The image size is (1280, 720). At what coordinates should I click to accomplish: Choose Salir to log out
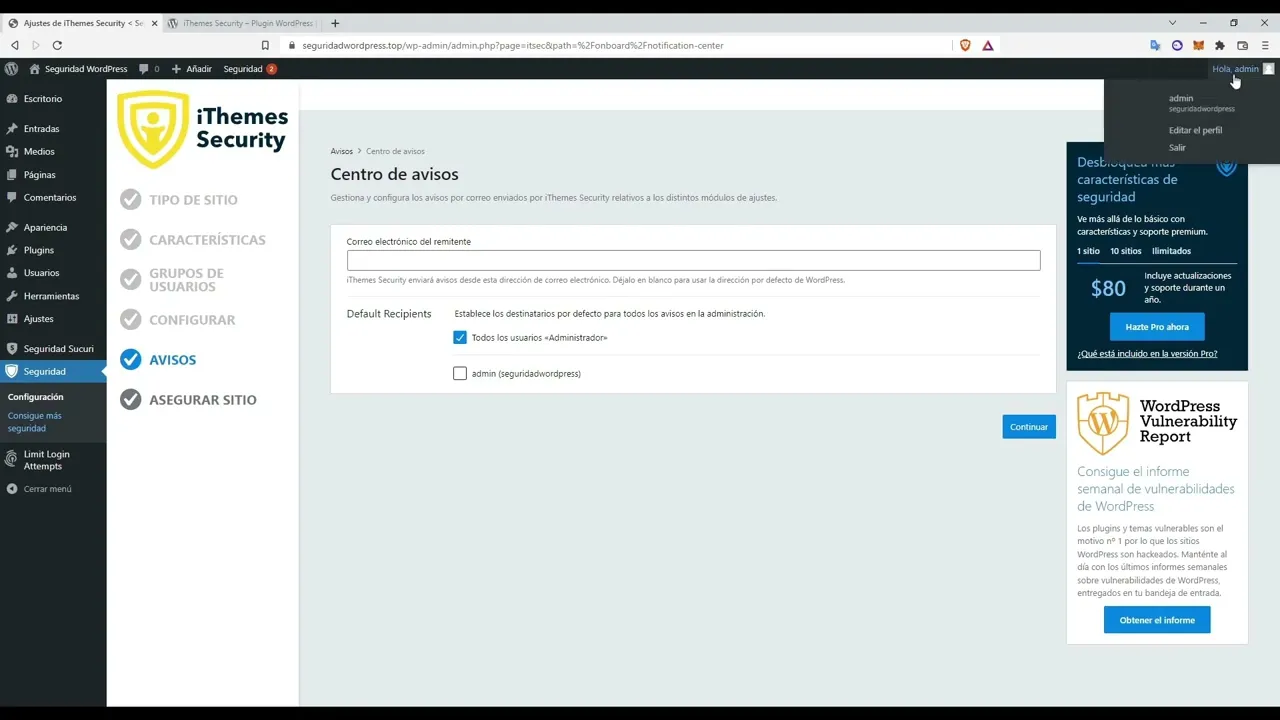pos(1177,148)
